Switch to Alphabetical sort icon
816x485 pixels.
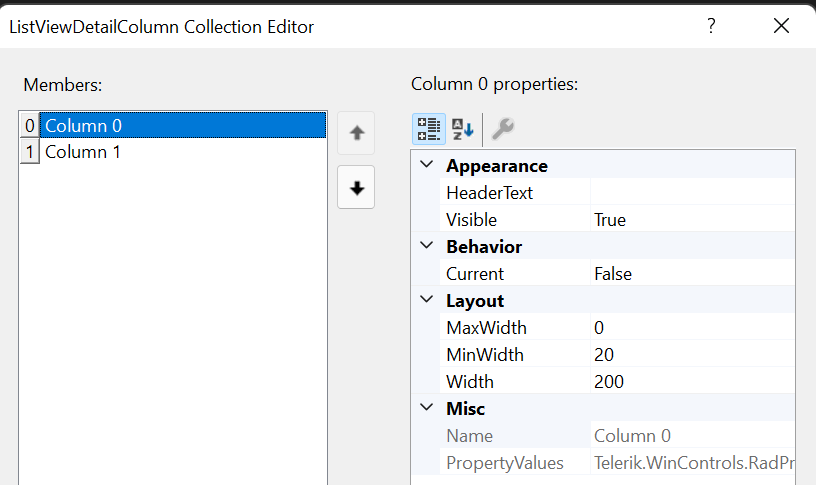(x=462, y=129)
